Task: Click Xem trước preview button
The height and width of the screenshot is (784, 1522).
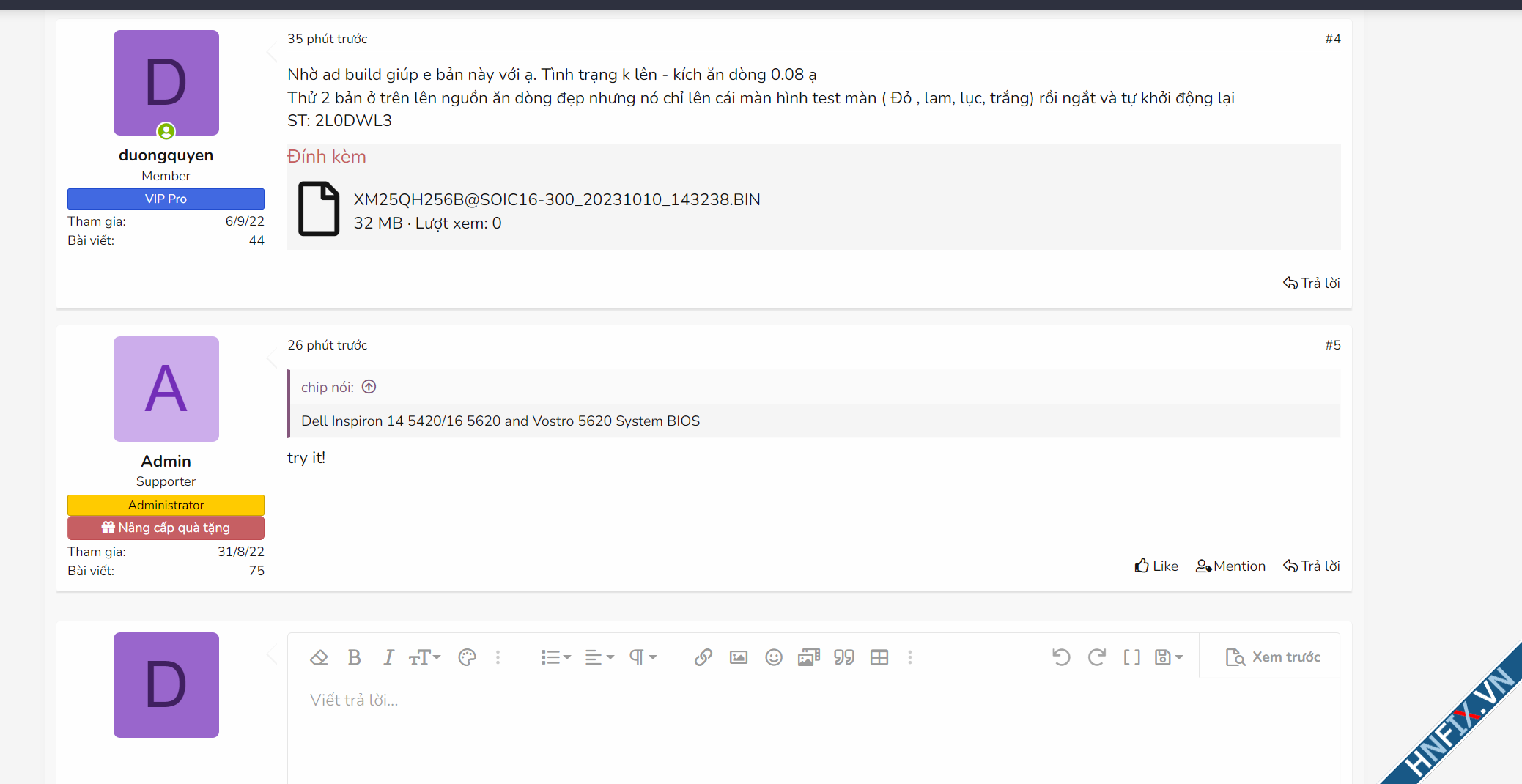Action: coord(1273,657)
